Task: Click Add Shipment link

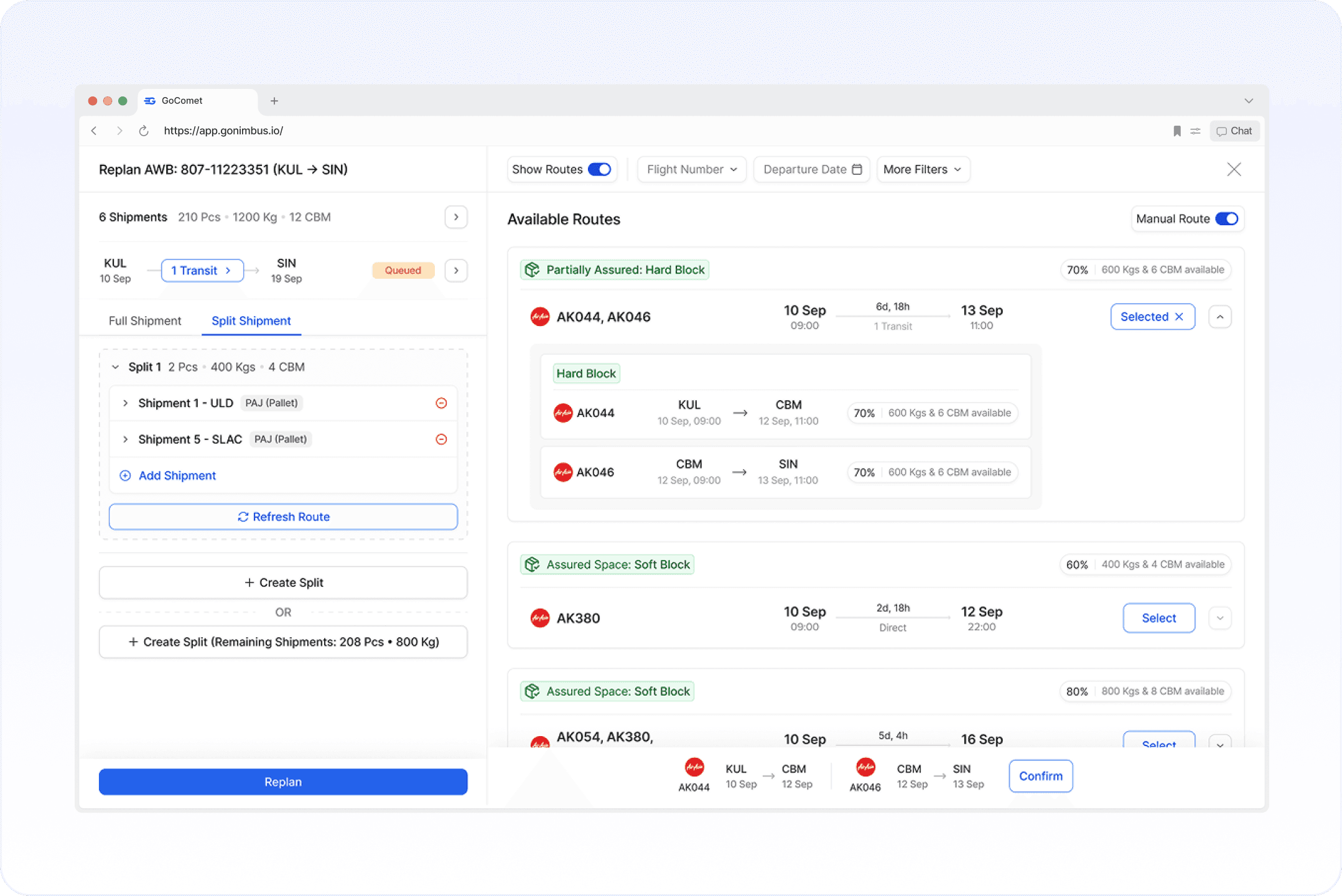Action: pyautogui.click(x=177, y=475)
